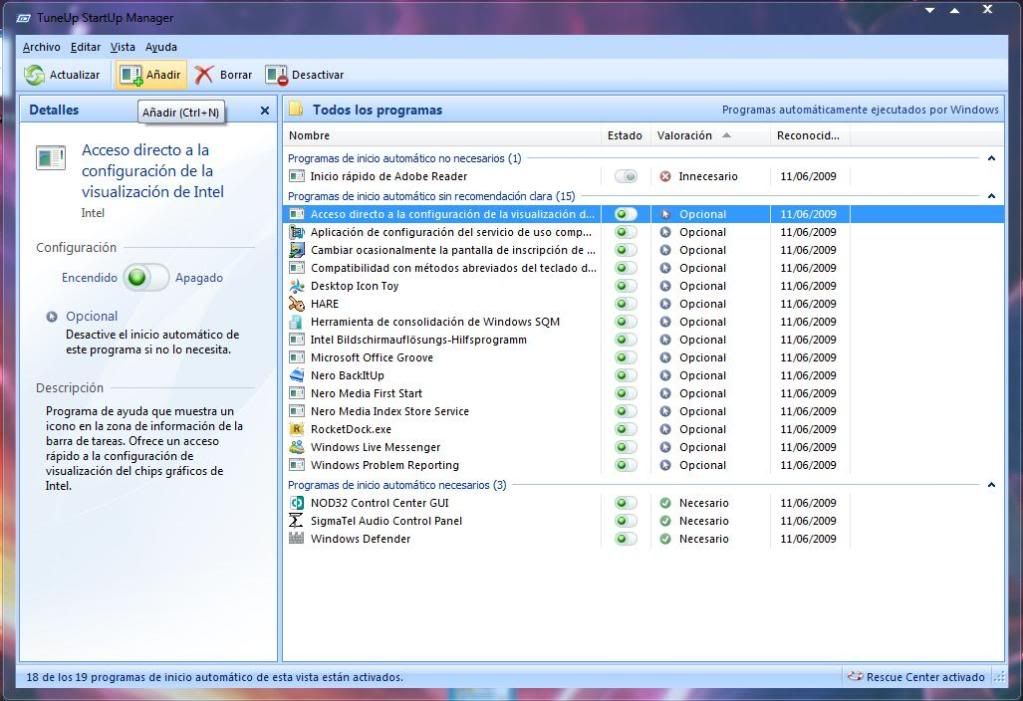Open the Archivo menu
The height and width of the screenshot is (701, 1023).
[x=41, y=47]
